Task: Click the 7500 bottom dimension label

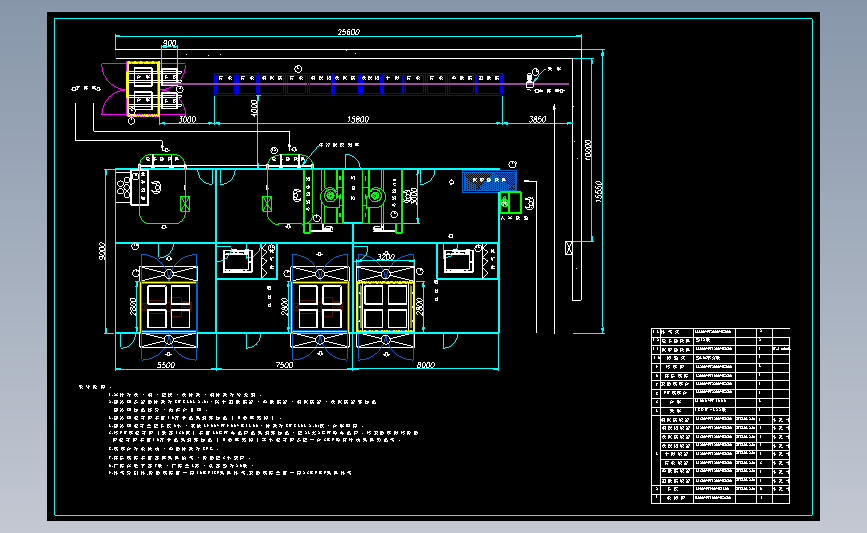Action: (284, 365)
